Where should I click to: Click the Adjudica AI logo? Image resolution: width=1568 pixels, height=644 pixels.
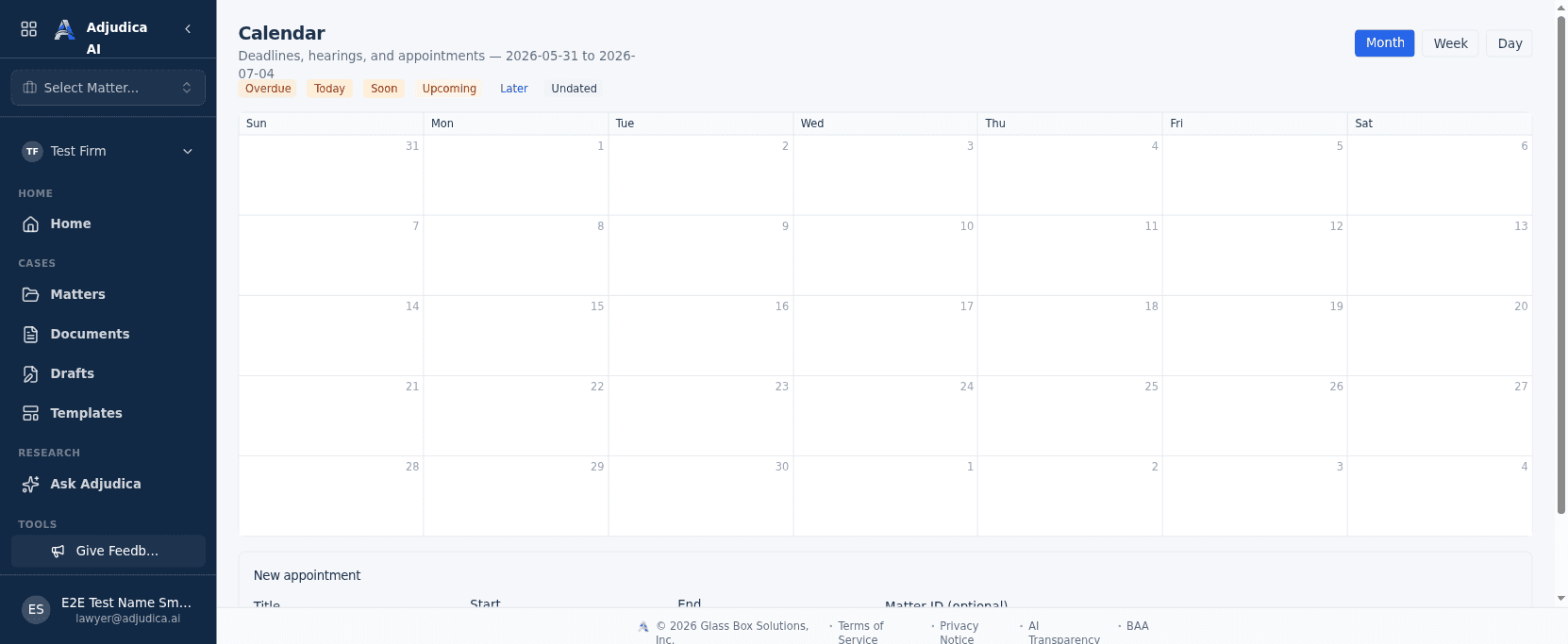pos(64,30)
